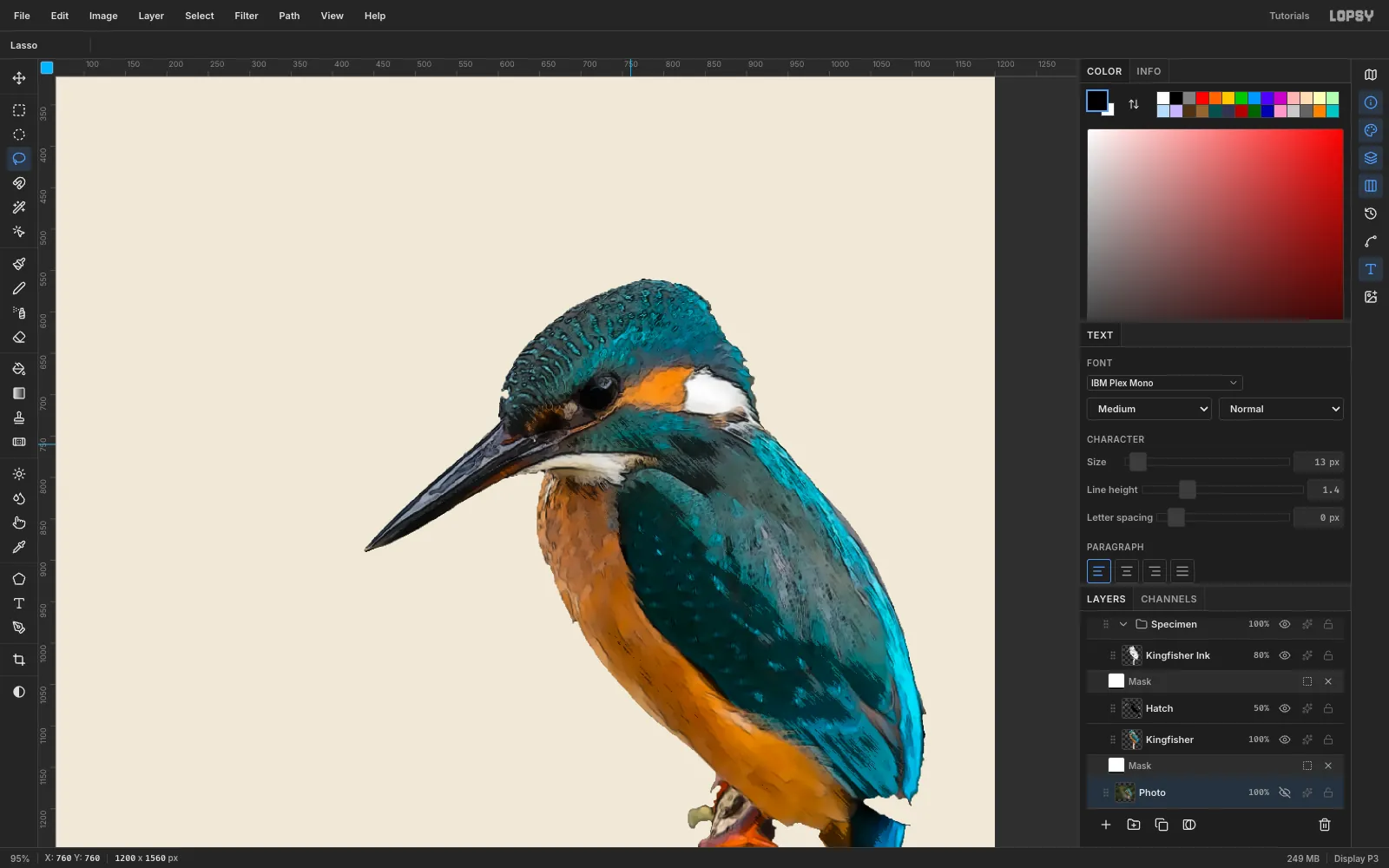Delete layer with trash icon
The width and height of the screenshot is (1389, 868).
click(x=1325, y=825)
